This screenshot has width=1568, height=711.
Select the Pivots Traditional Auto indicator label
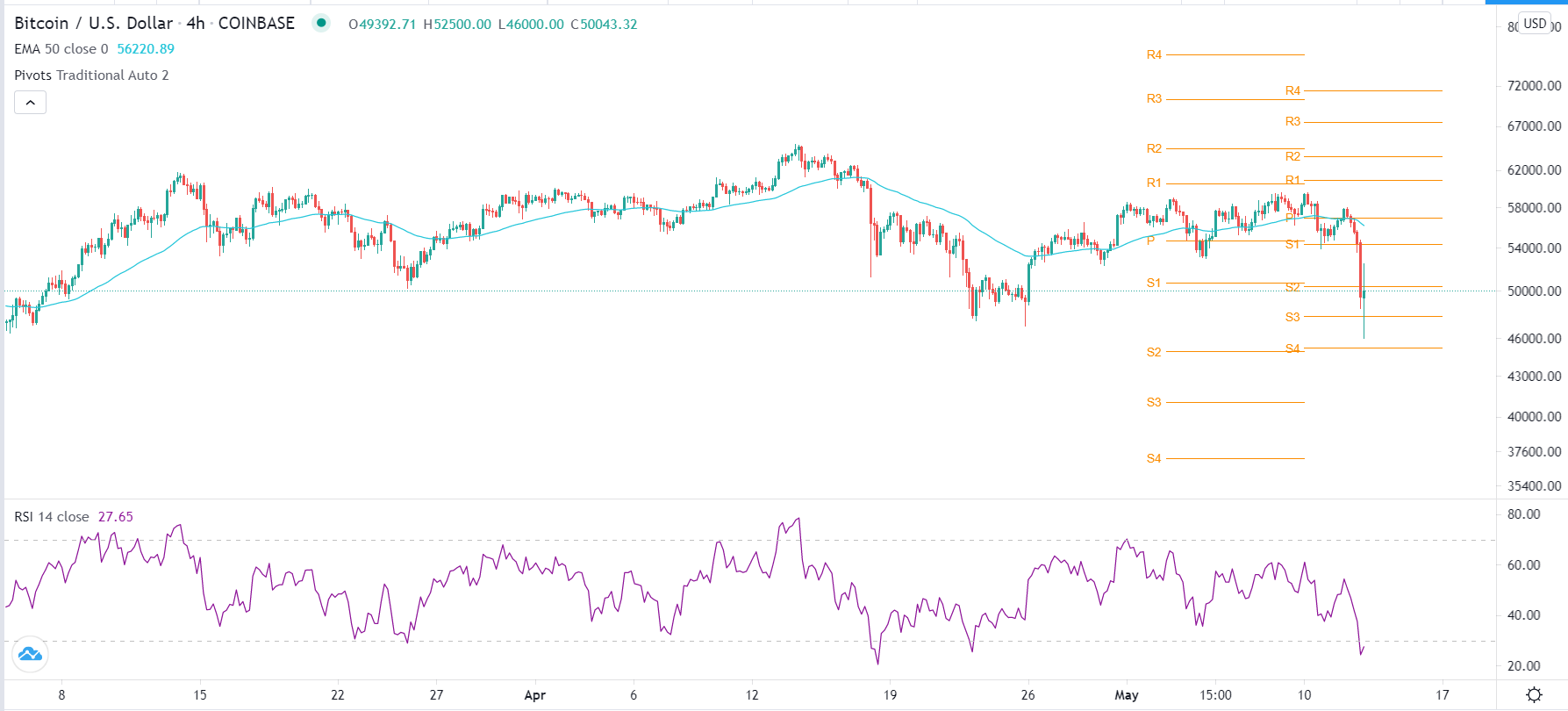(x=91, y=75)
